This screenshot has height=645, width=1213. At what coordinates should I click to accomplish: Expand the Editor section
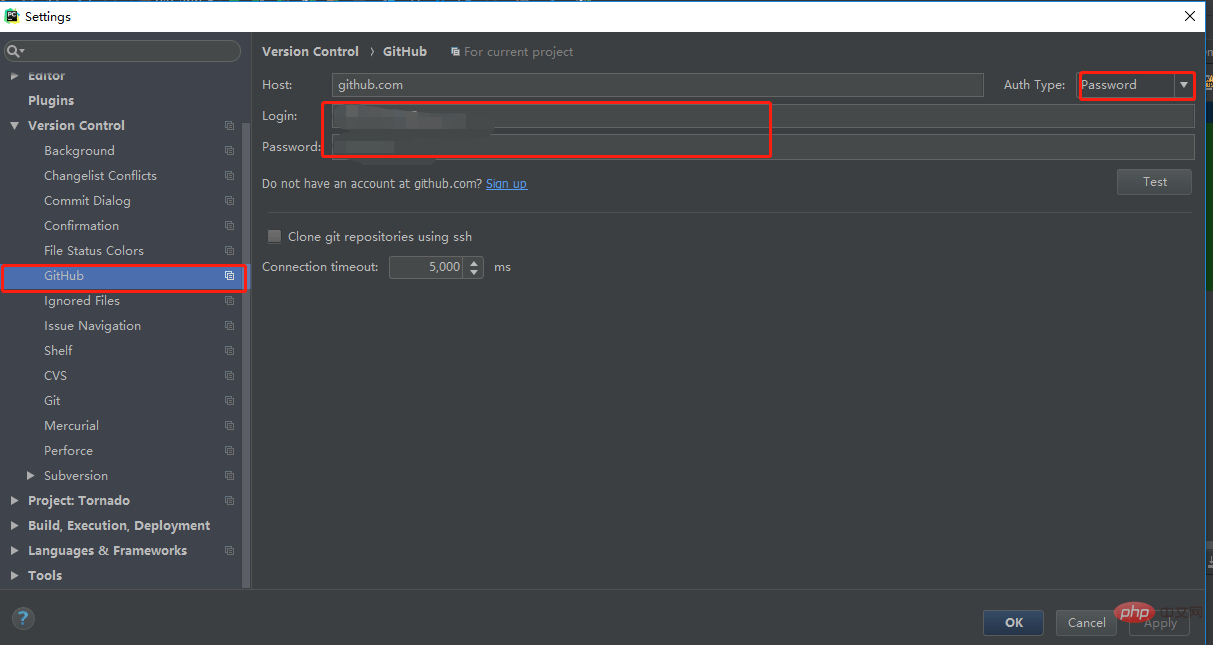[x=14, y=76]
